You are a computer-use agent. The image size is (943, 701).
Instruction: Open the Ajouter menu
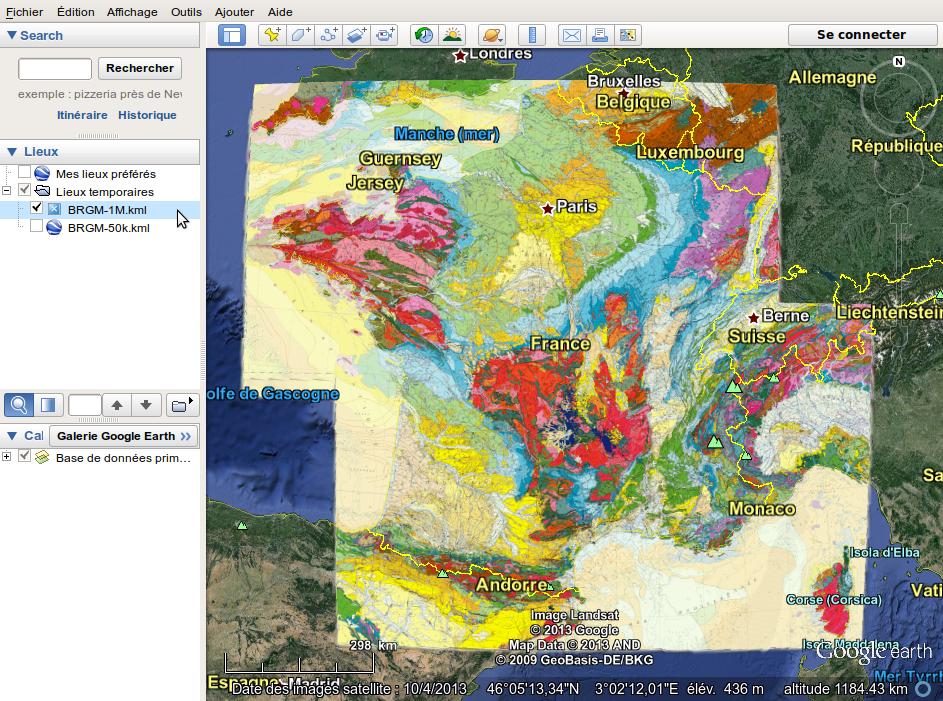[235, 12]
